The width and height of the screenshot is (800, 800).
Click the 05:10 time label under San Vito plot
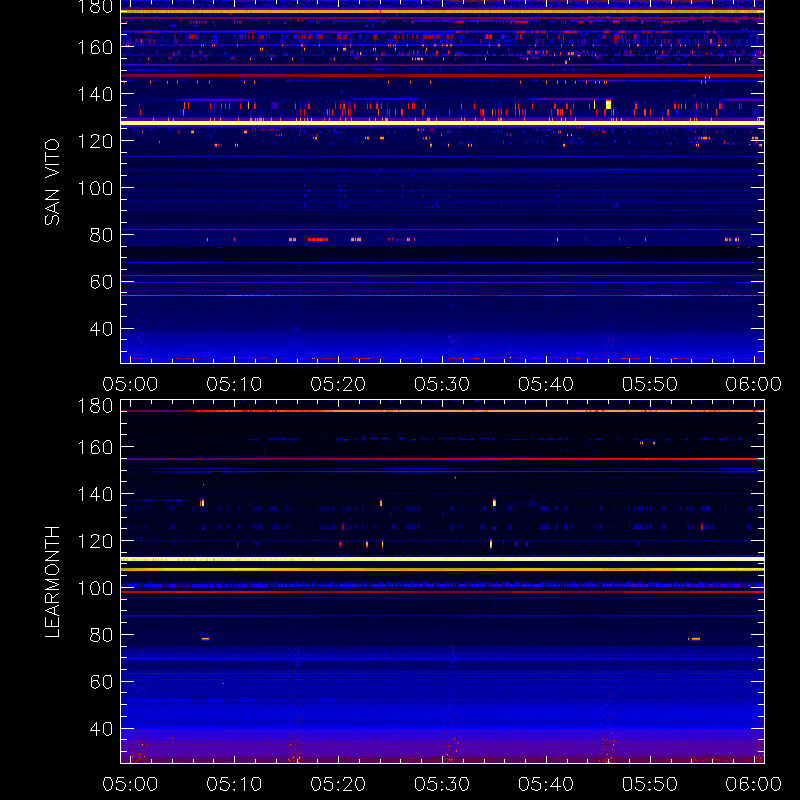coord(234,384)
